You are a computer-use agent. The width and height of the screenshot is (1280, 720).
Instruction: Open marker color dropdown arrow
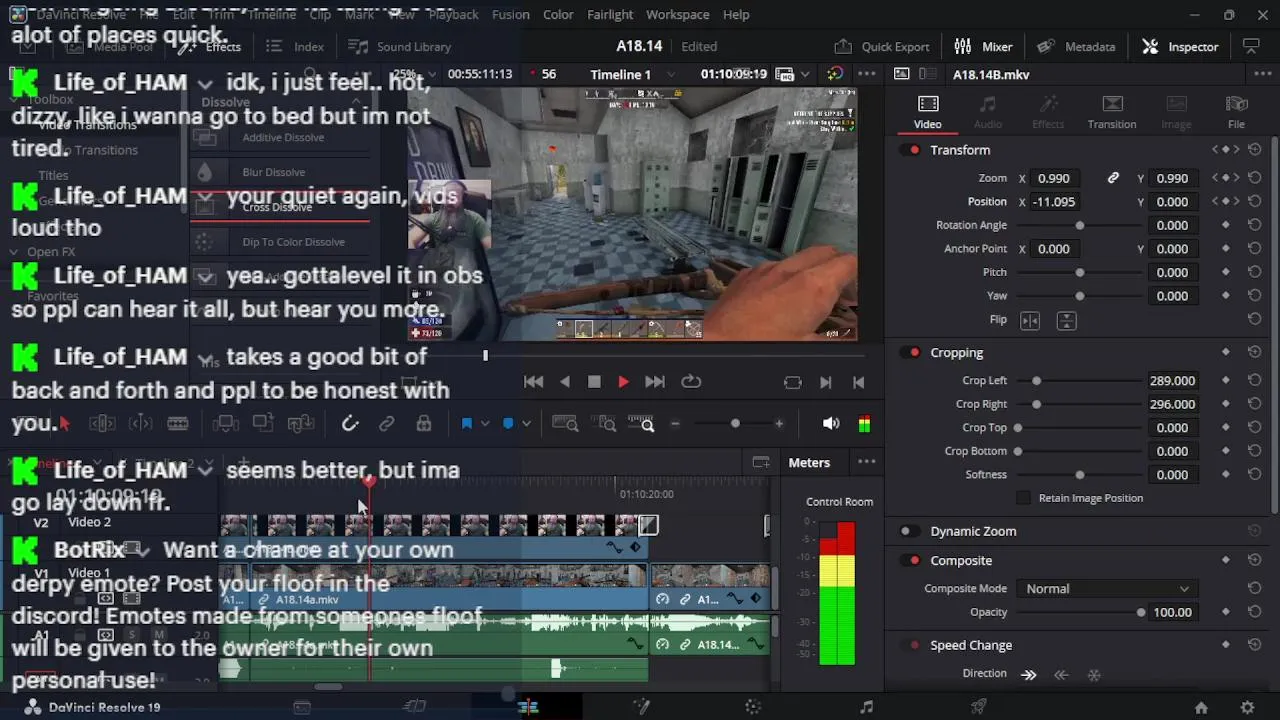pos(527,424)
